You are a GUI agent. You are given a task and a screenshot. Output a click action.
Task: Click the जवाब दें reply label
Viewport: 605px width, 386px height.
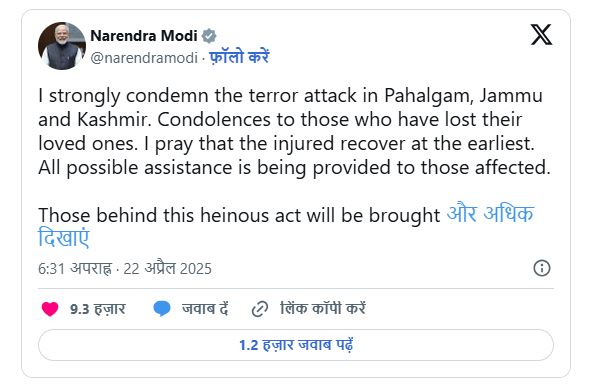pos(205,309)
